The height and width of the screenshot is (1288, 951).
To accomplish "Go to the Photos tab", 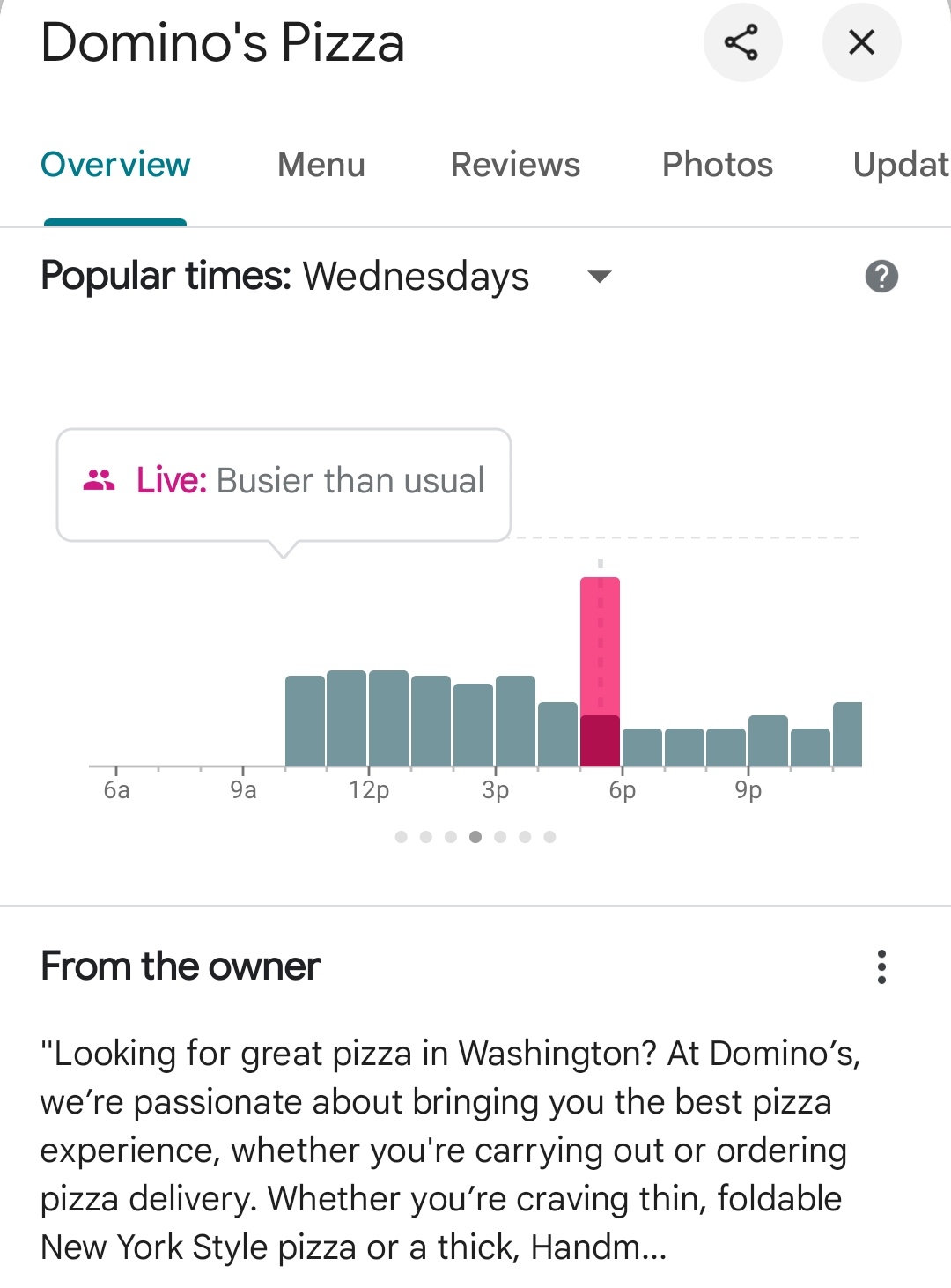I will [717, 165].
